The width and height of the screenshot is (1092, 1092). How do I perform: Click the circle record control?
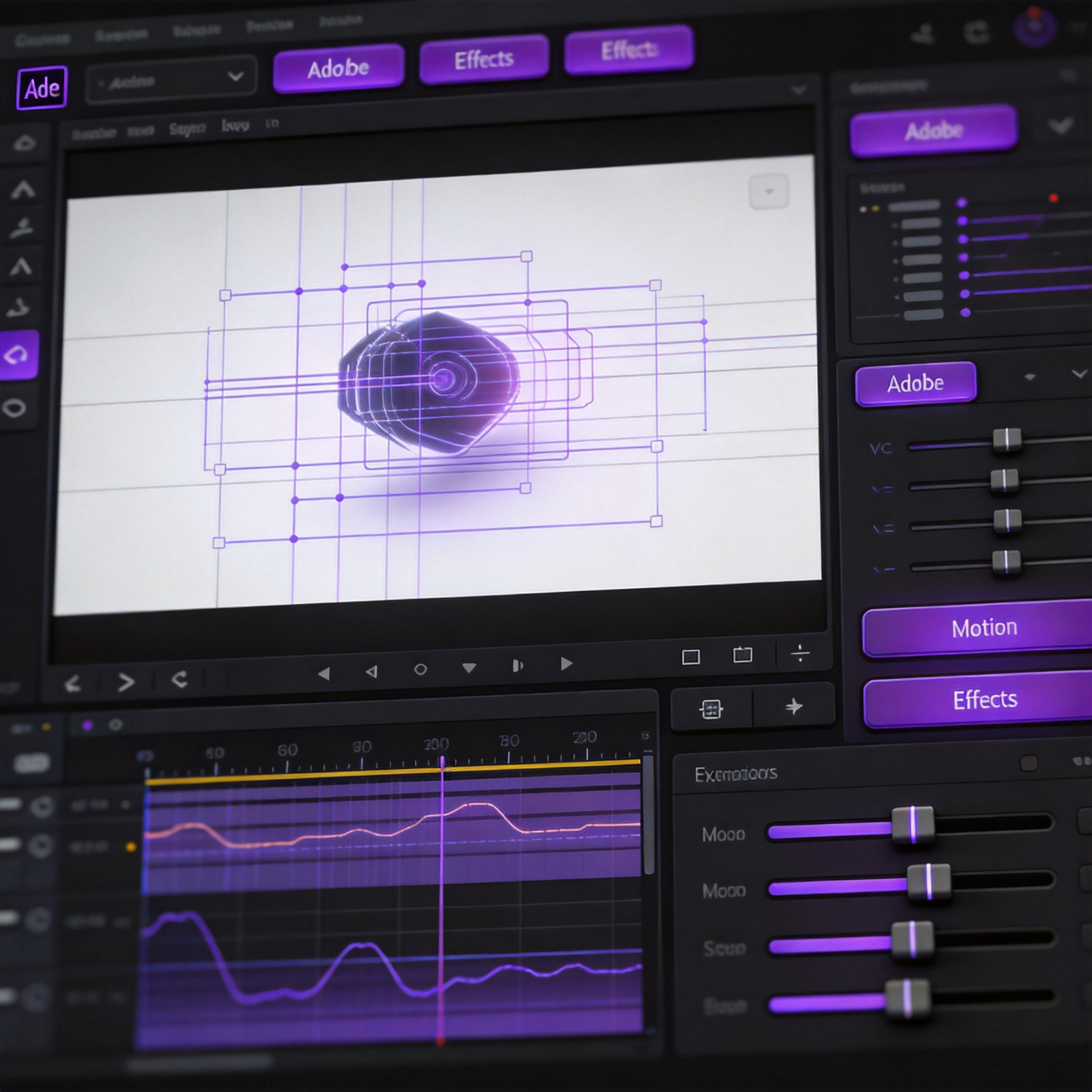click(421, 670)
